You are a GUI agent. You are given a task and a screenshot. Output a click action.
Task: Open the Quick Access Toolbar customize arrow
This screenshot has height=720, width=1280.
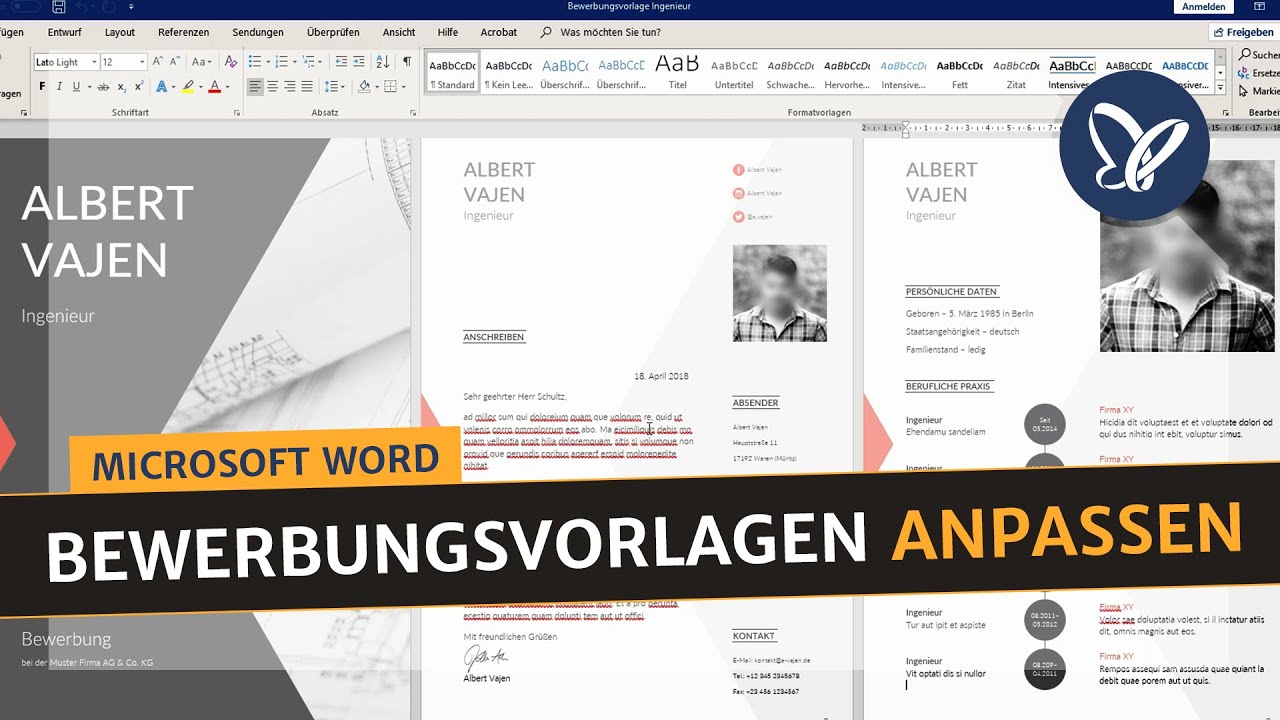(x=131, y=7)
